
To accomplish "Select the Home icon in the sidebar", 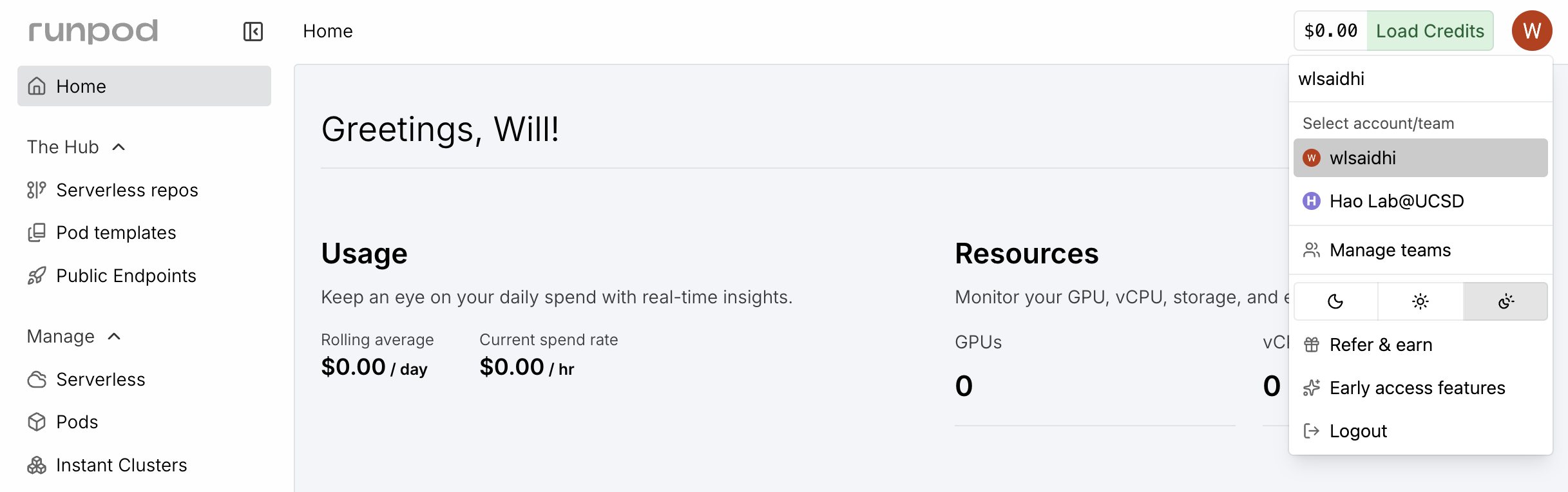I will (37, 86).
